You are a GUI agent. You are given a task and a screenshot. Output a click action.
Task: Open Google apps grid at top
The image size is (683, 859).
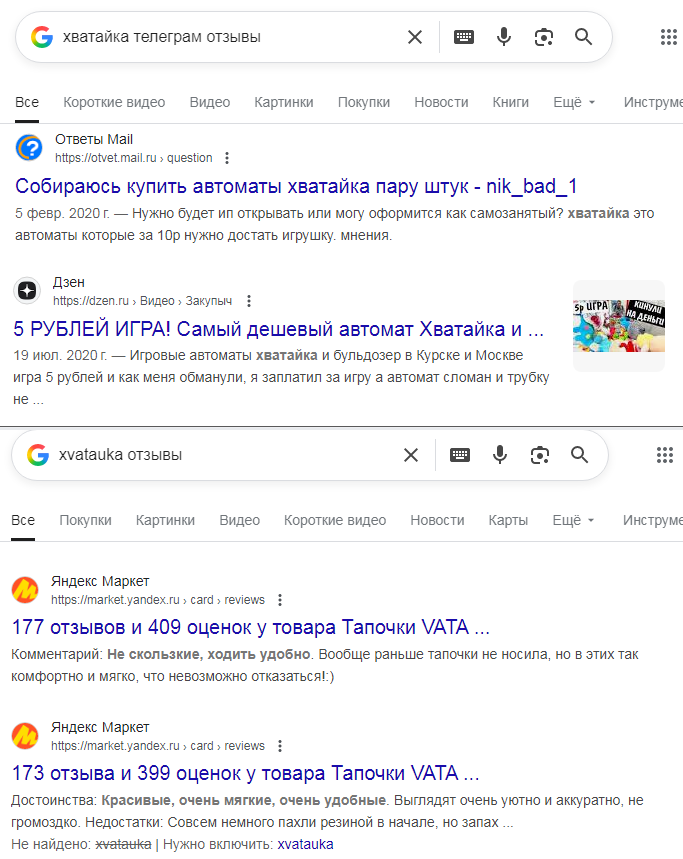tap(669, 37)
